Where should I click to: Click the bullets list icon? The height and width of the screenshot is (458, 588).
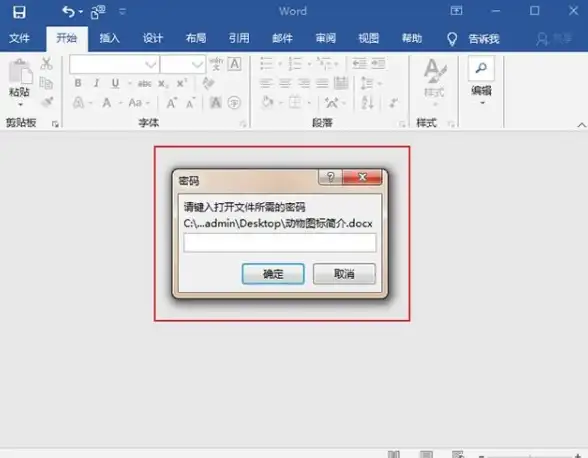tap(266, 64)
